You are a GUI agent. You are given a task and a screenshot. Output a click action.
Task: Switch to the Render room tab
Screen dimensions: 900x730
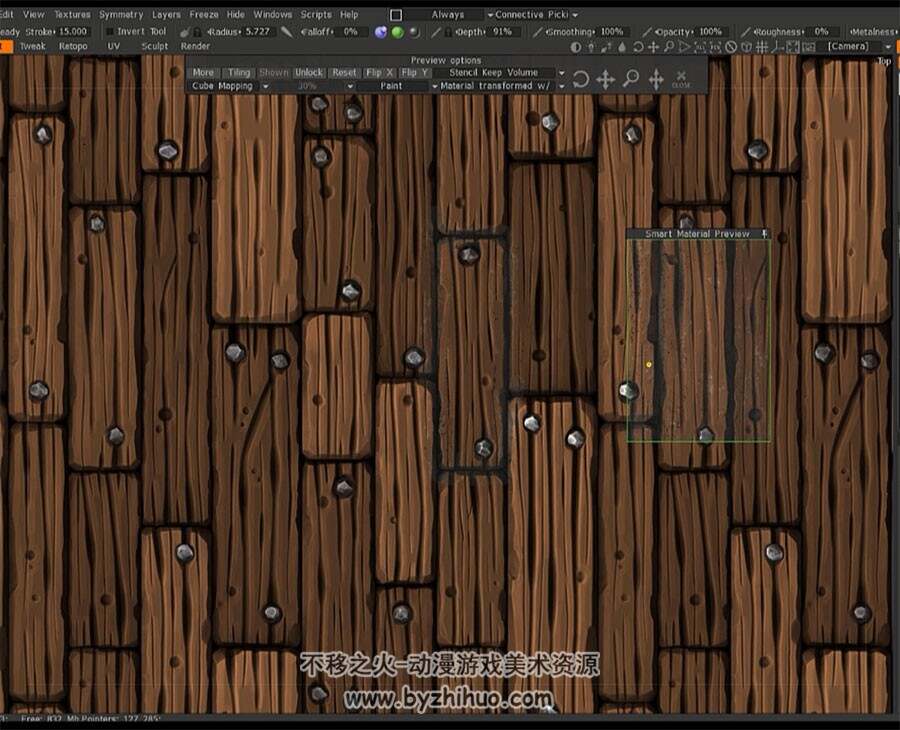tap(195, 46)
